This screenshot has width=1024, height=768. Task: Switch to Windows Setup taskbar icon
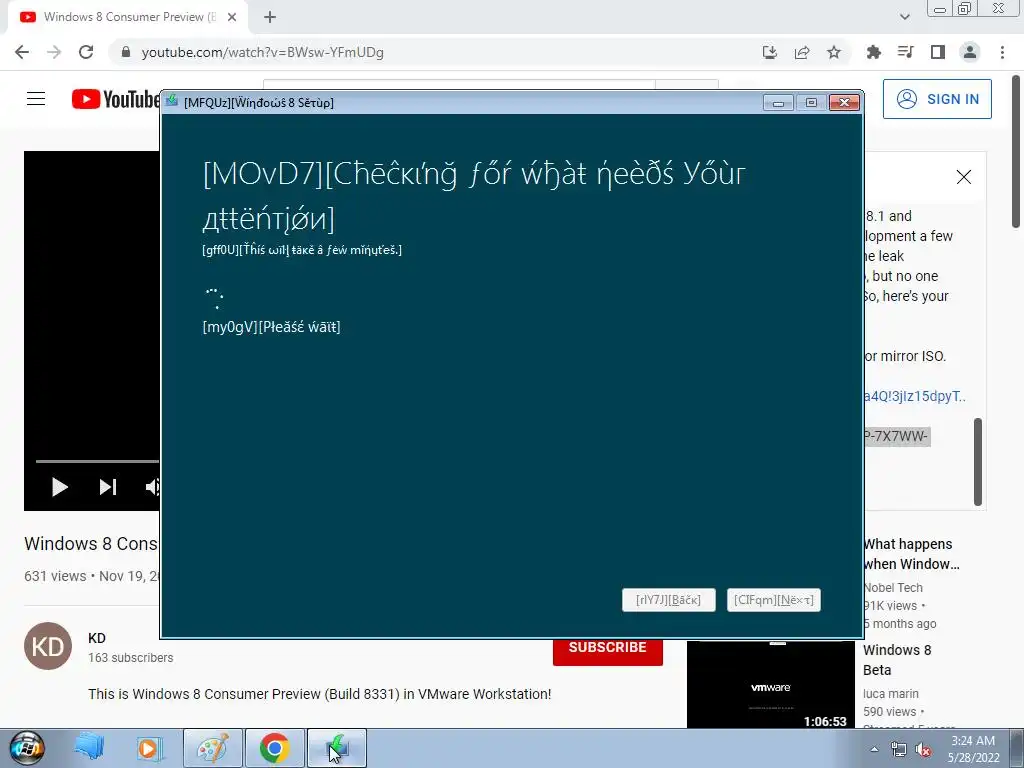point(336,748)
